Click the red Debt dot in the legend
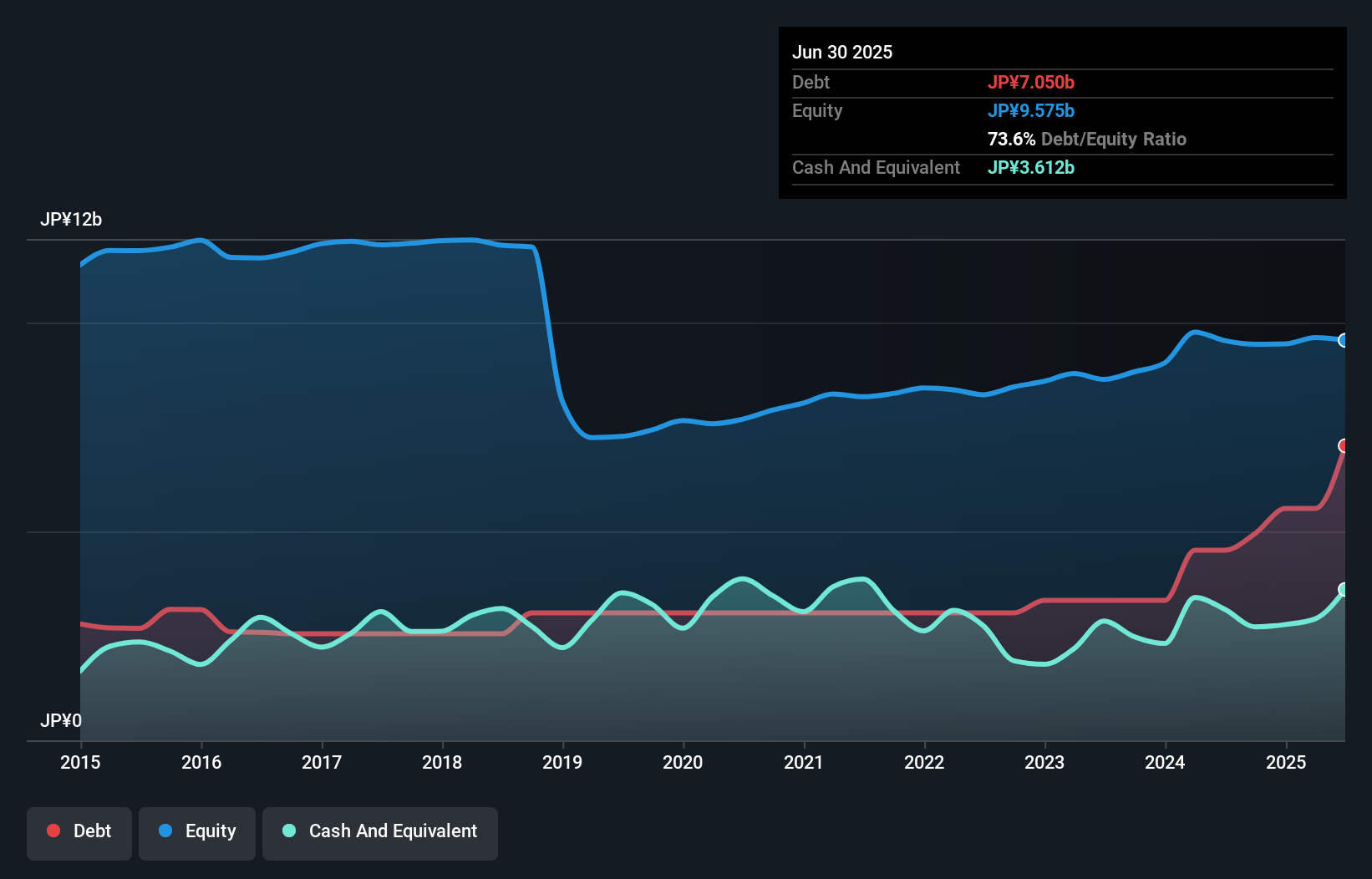The image size is (1372, 879). [53, 831]
